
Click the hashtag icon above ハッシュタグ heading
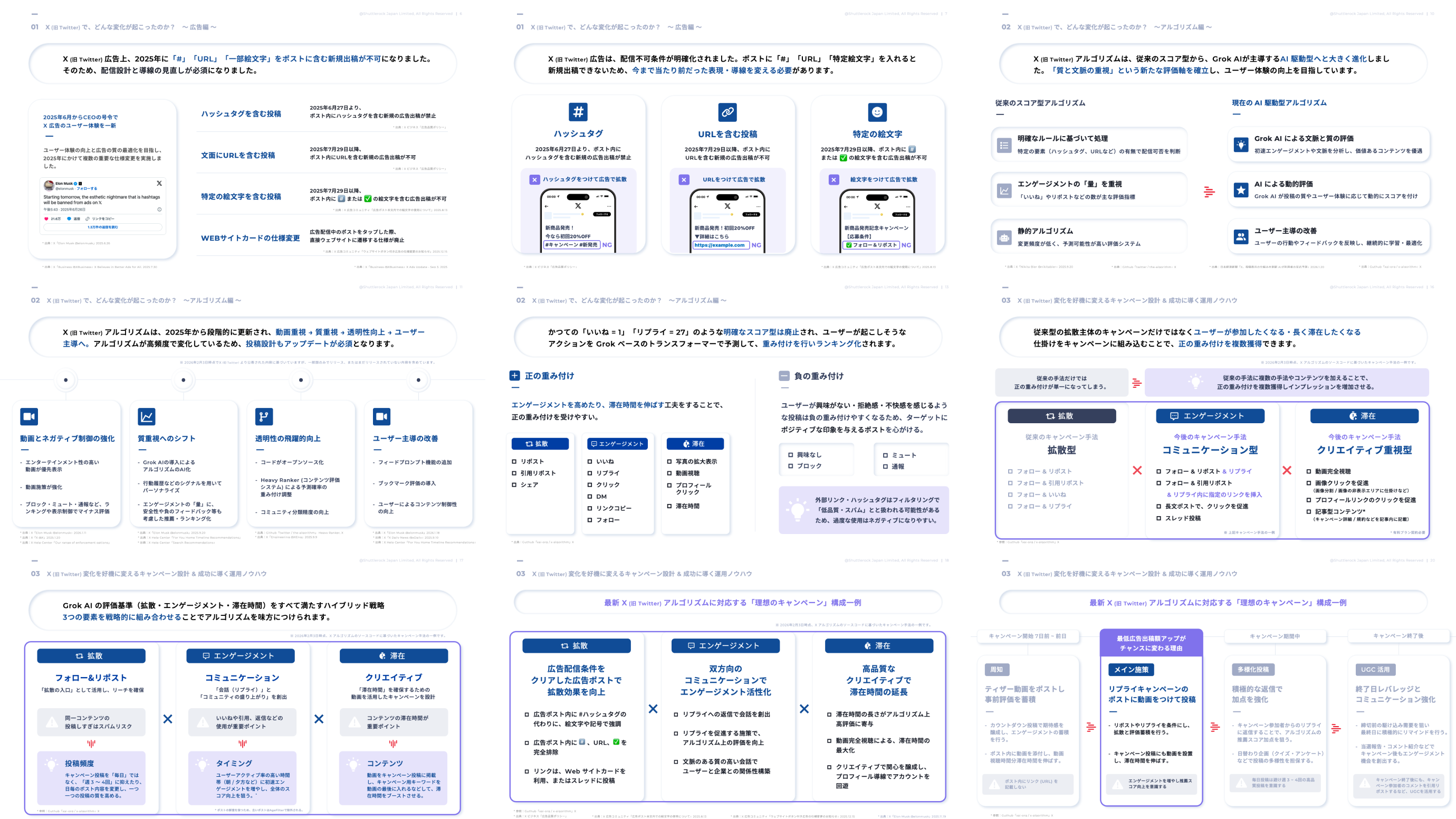578,112
